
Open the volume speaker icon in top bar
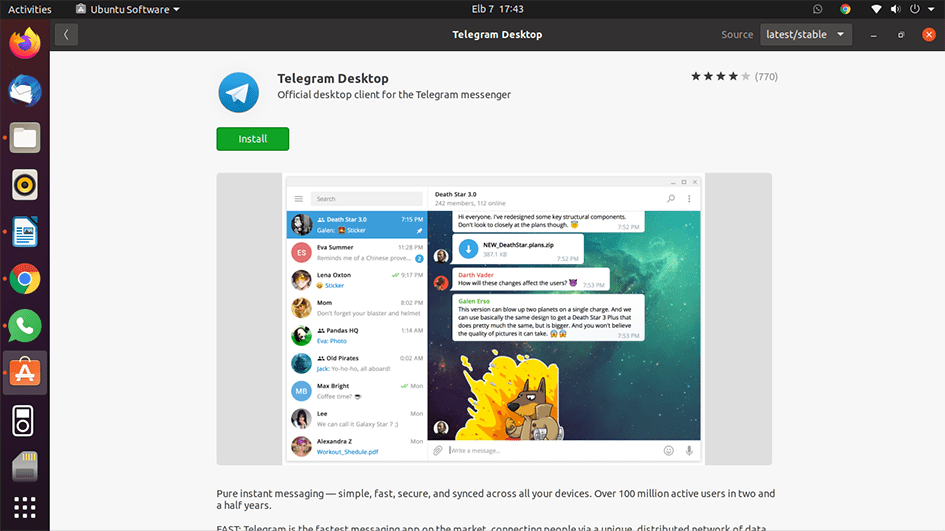click(896, 9)
